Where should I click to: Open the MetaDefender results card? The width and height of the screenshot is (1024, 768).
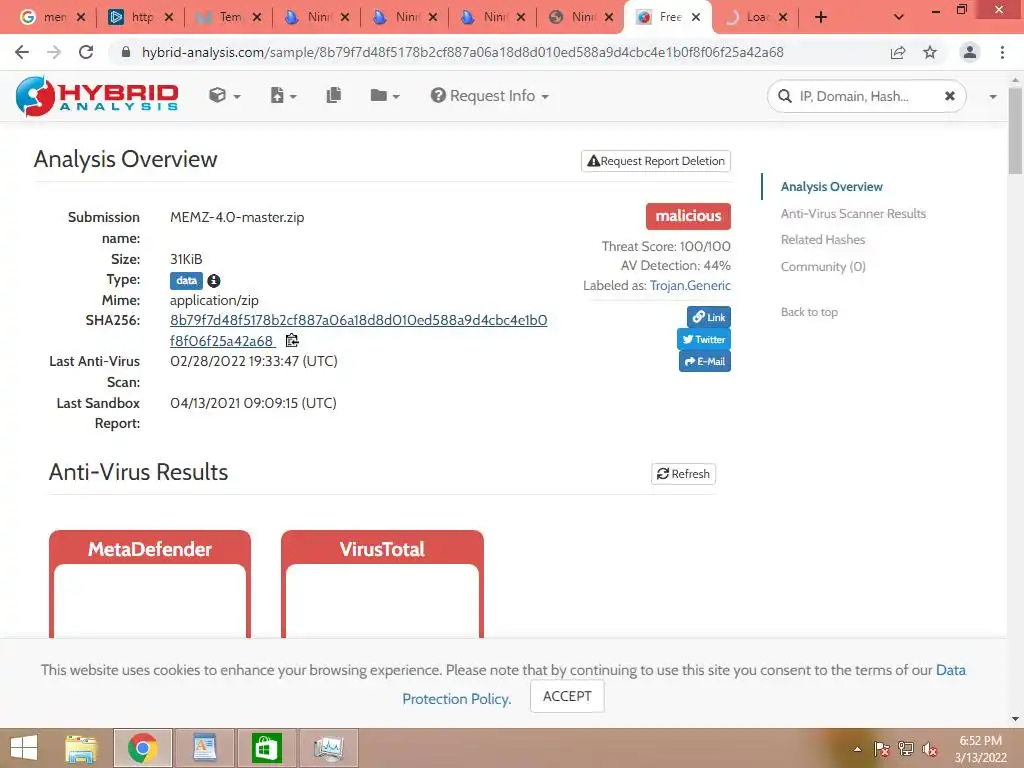[x=150, y=584]
